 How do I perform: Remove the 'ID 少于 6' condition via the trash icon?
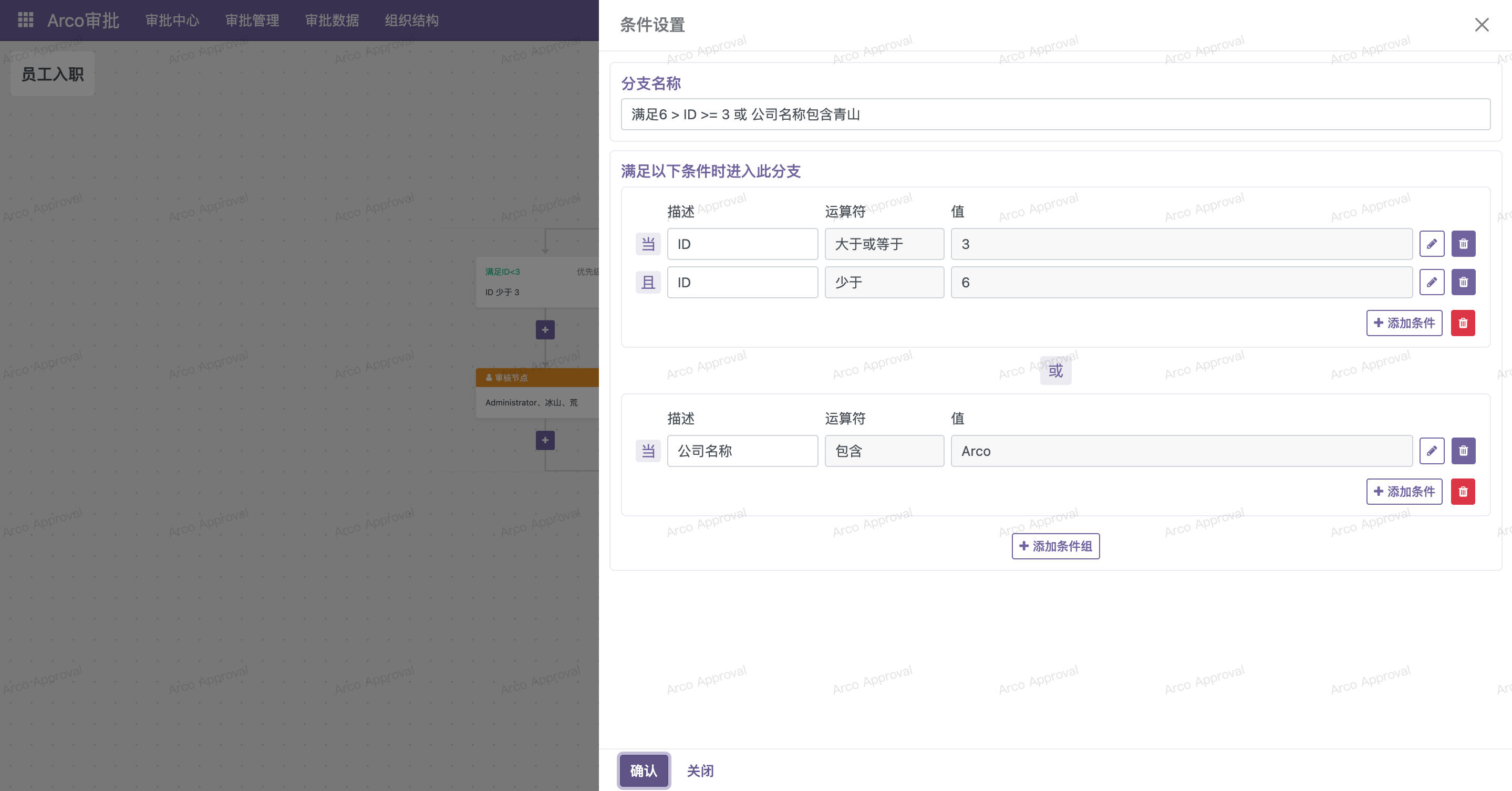tap(1463, 282)
